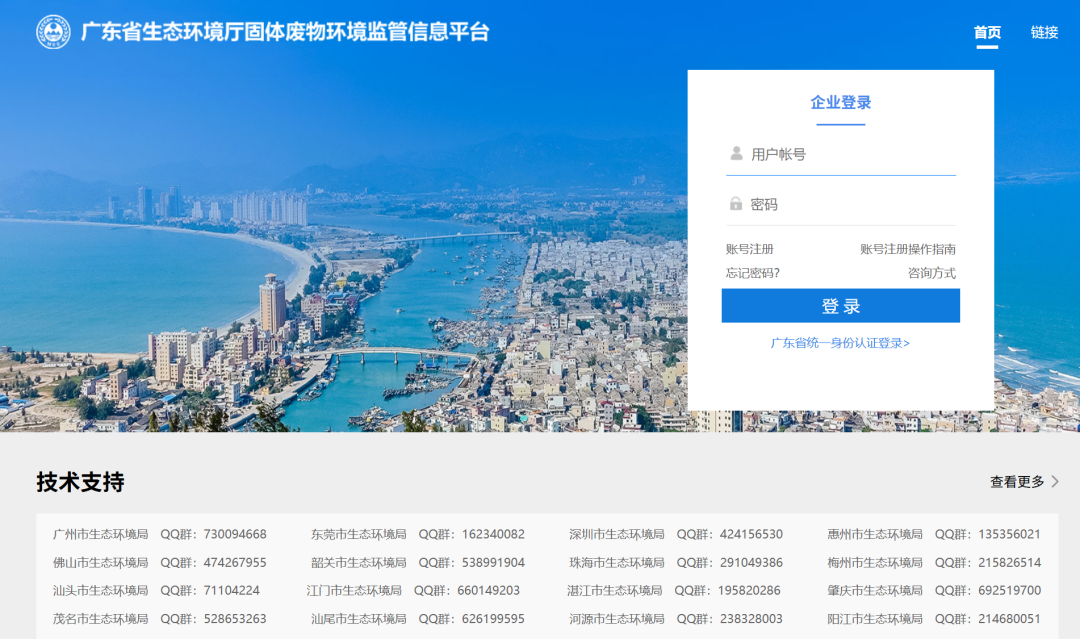Click the chevron beside 查看更多

point(1055,481)
